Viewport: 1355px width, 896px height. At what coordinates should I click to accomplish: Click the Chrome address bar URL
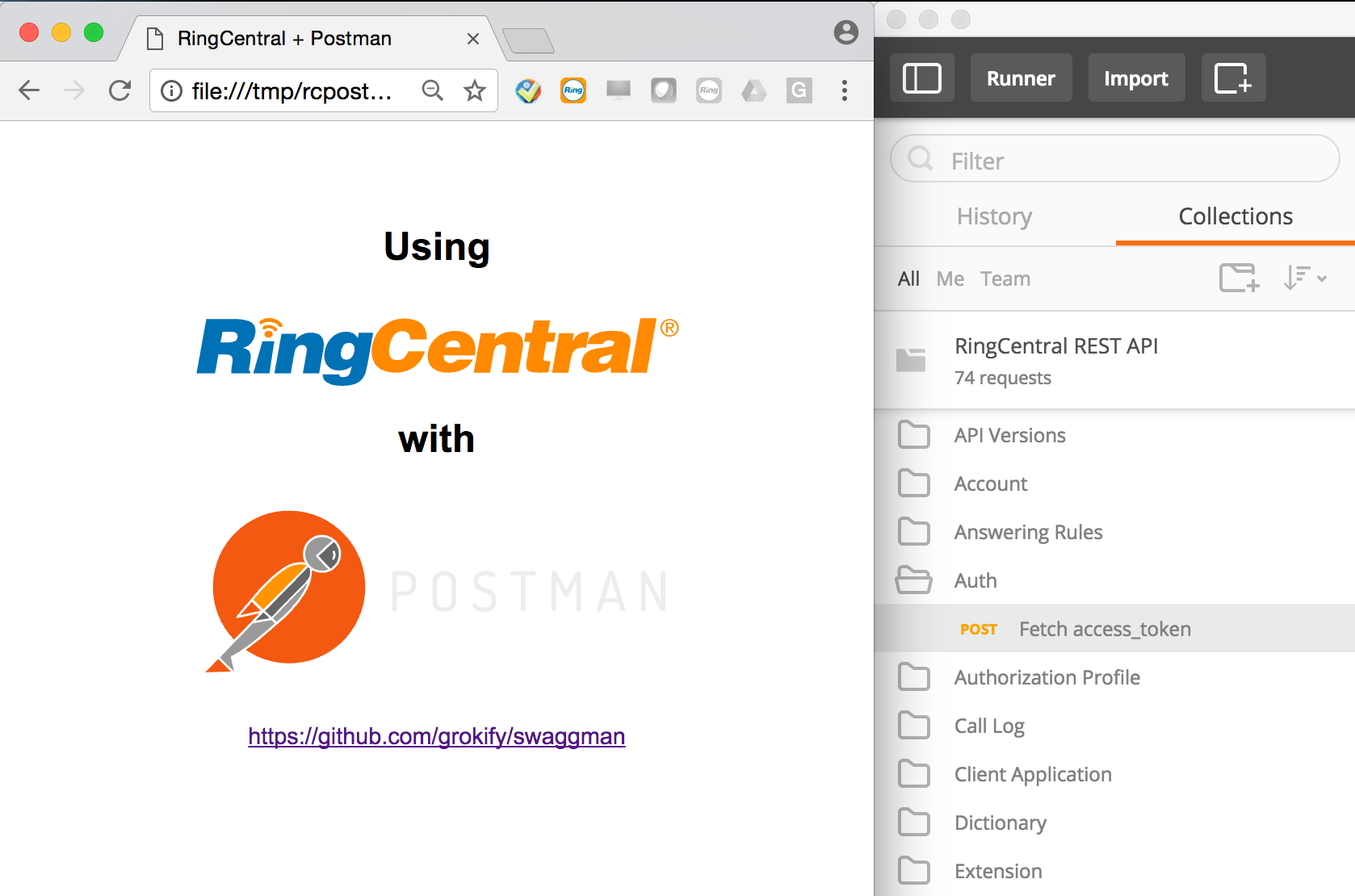[292, 91]
